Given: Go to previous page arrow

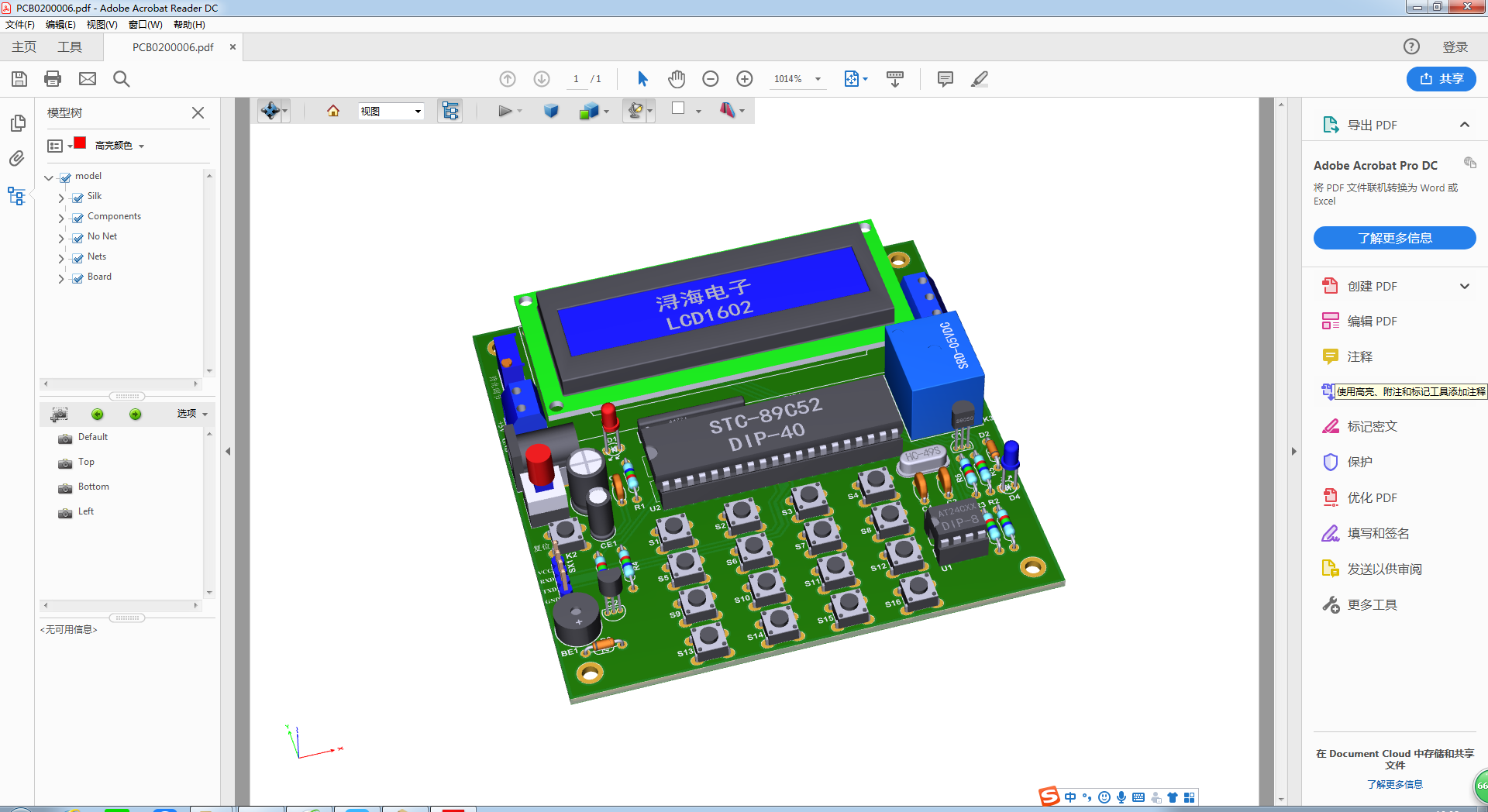Looking at the screenshot, I should click(x=508, y=78).
